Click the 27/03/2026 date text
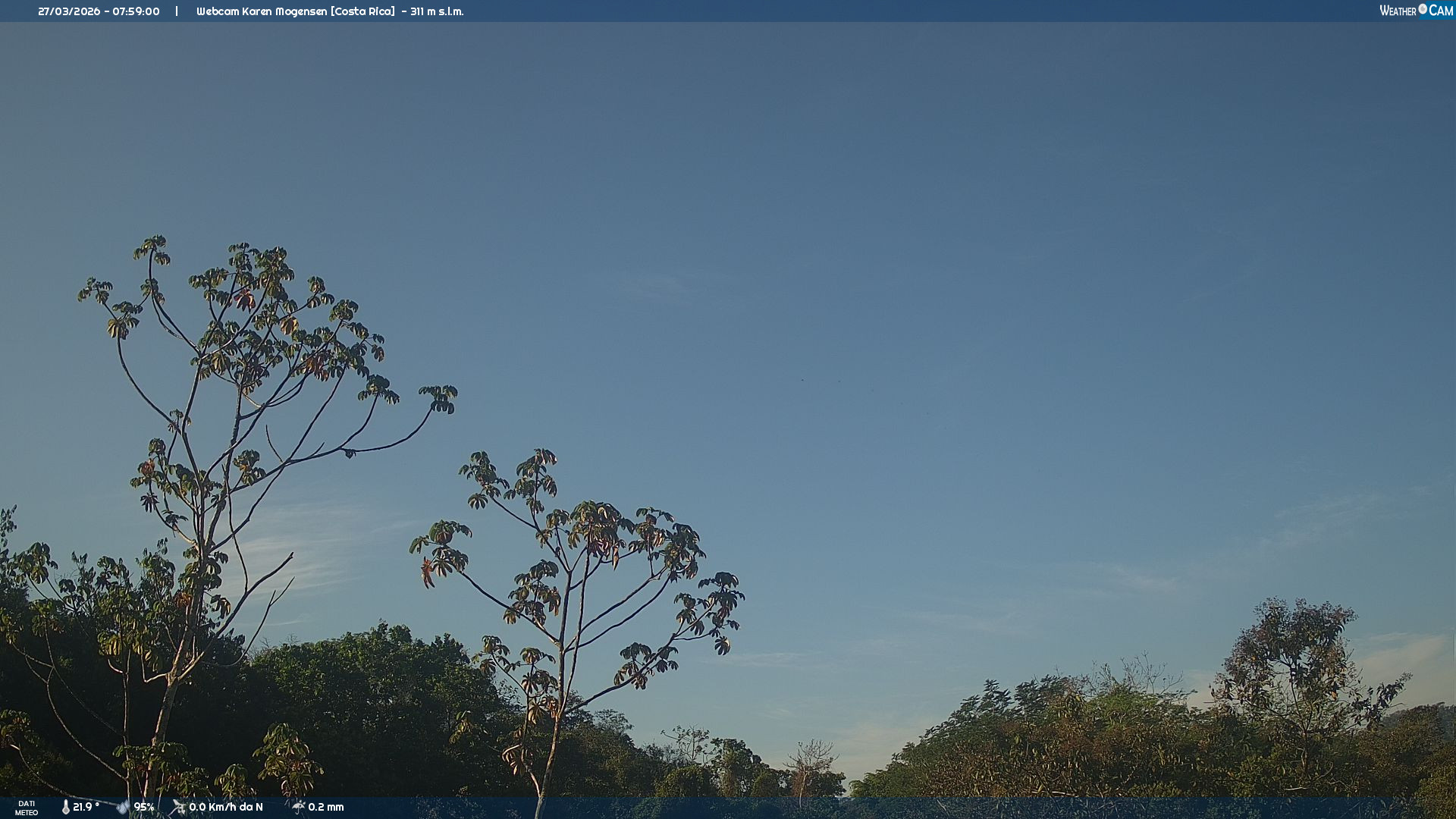The width and height of the screenshot is (1456, 819). click(69, 11)
